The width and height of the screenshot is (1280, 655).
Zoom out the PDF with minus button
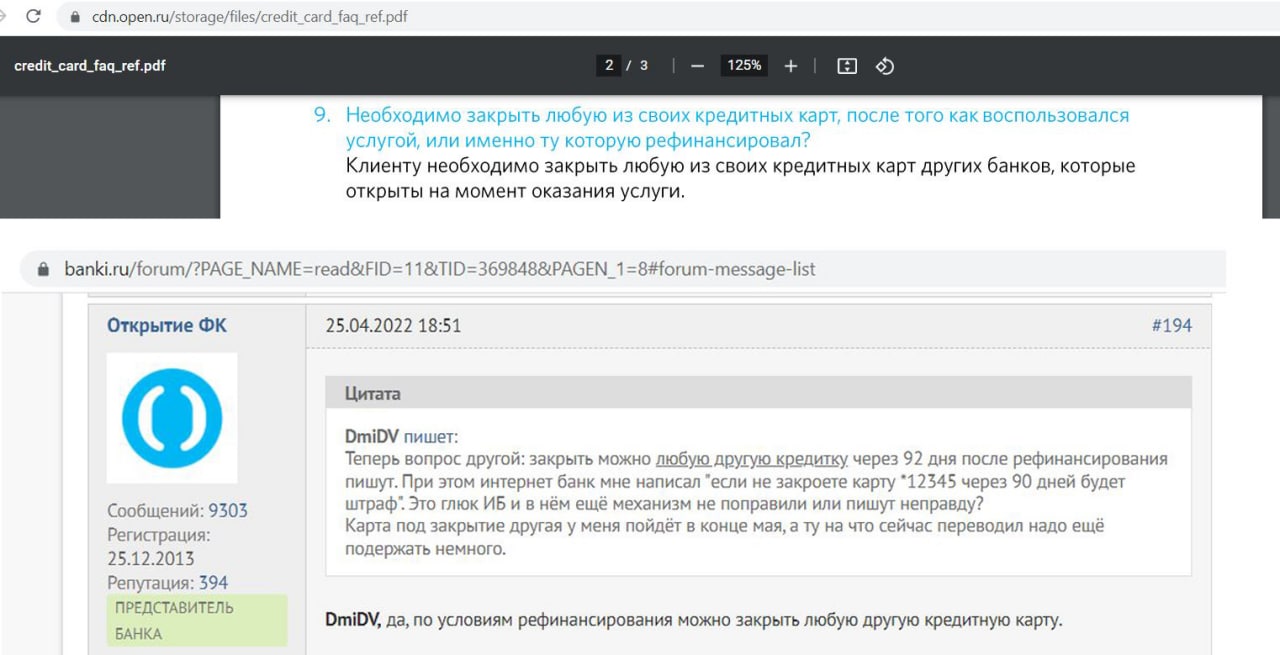(x=698, y=66)
